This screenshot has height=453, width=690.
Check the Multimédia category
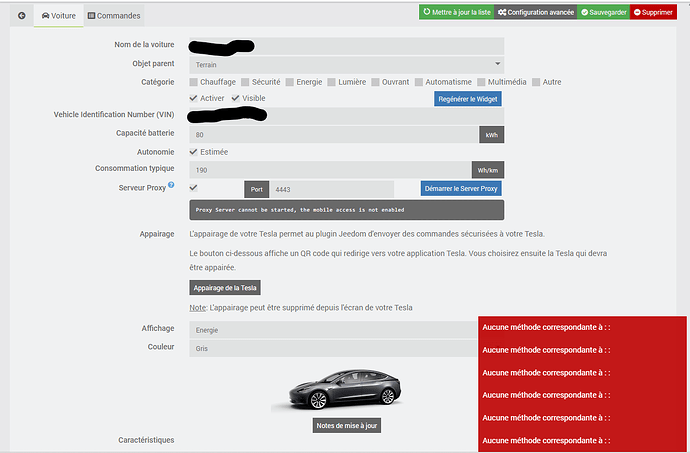481,82
